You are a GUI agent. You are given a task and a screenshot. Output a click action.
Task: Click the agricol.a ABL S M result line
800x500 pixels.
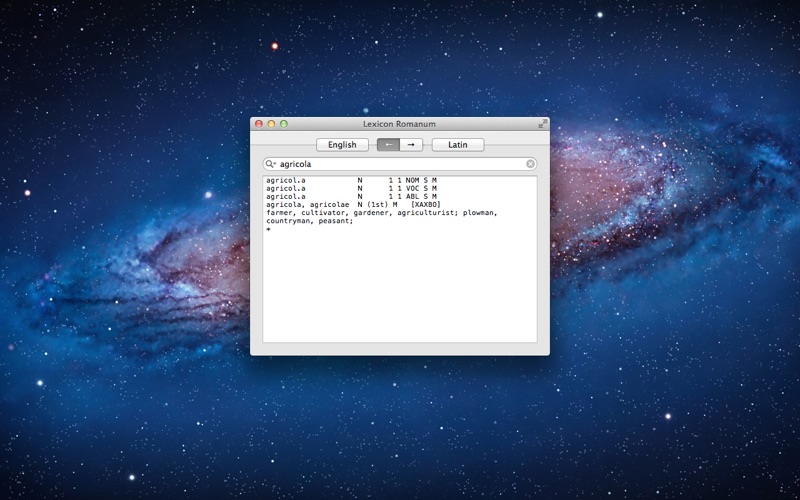click(351, 197)
